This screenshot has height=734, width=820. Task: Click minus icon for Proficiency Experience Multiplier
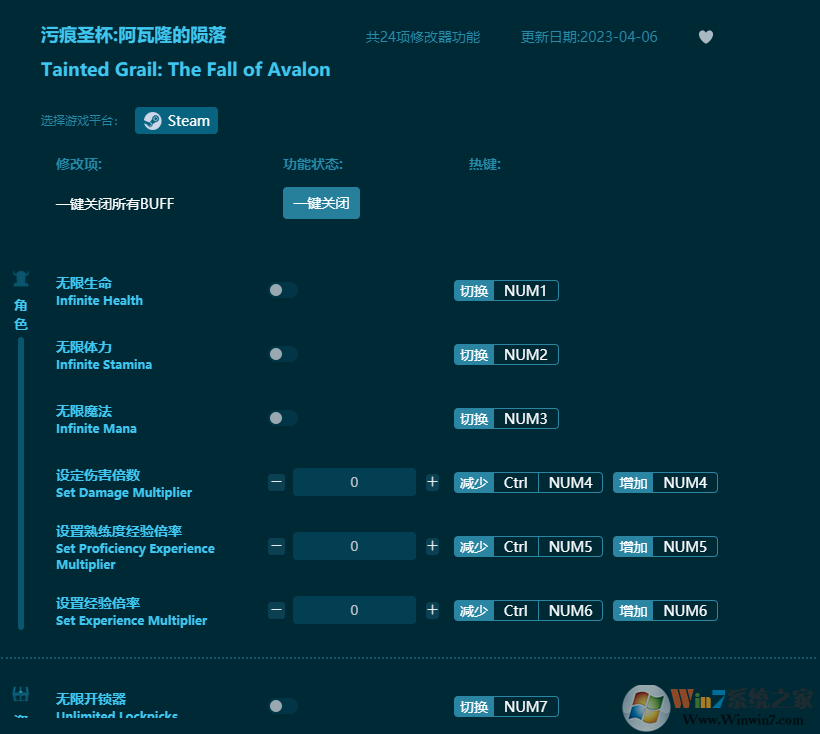[x=277, y=546]
